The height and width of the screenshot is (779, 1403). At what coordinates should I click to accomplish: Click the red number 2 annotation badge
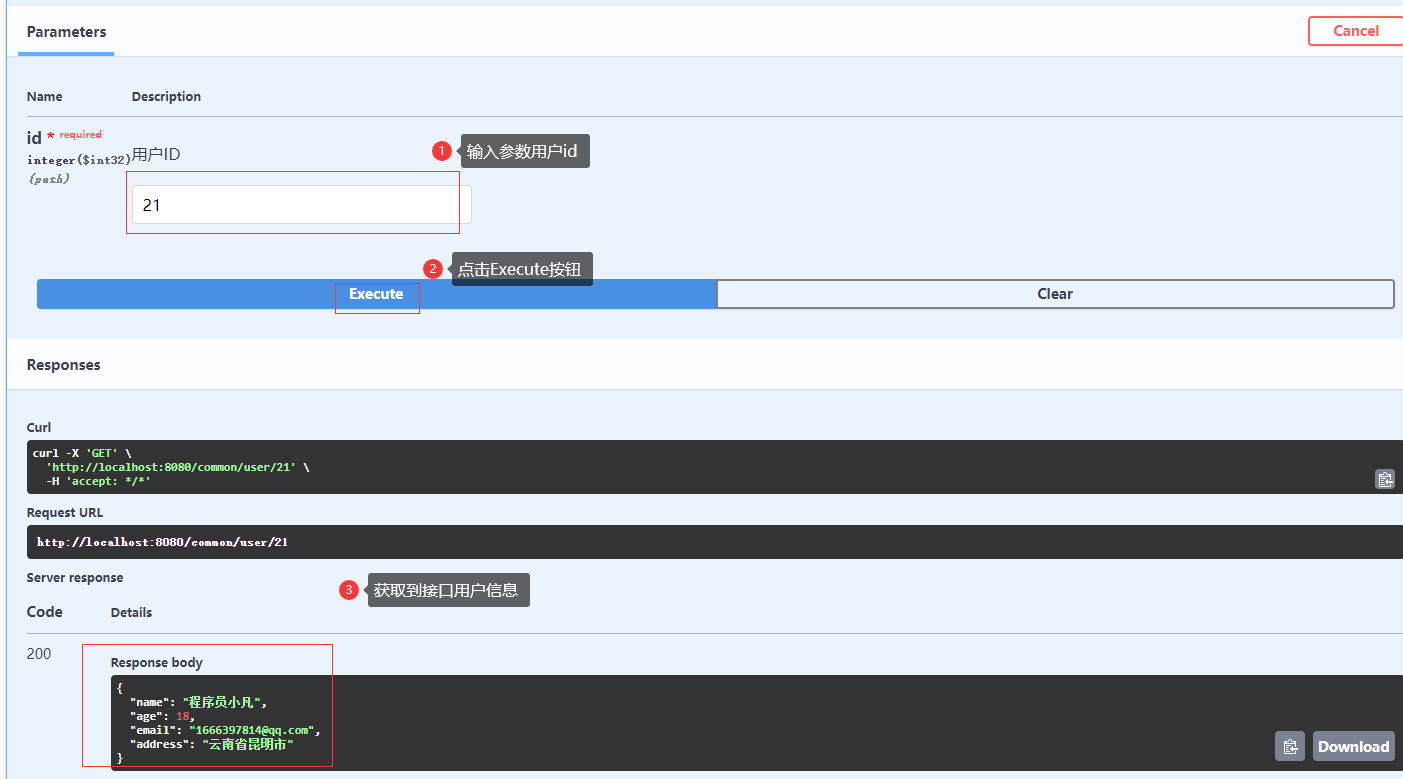(433, 269)
